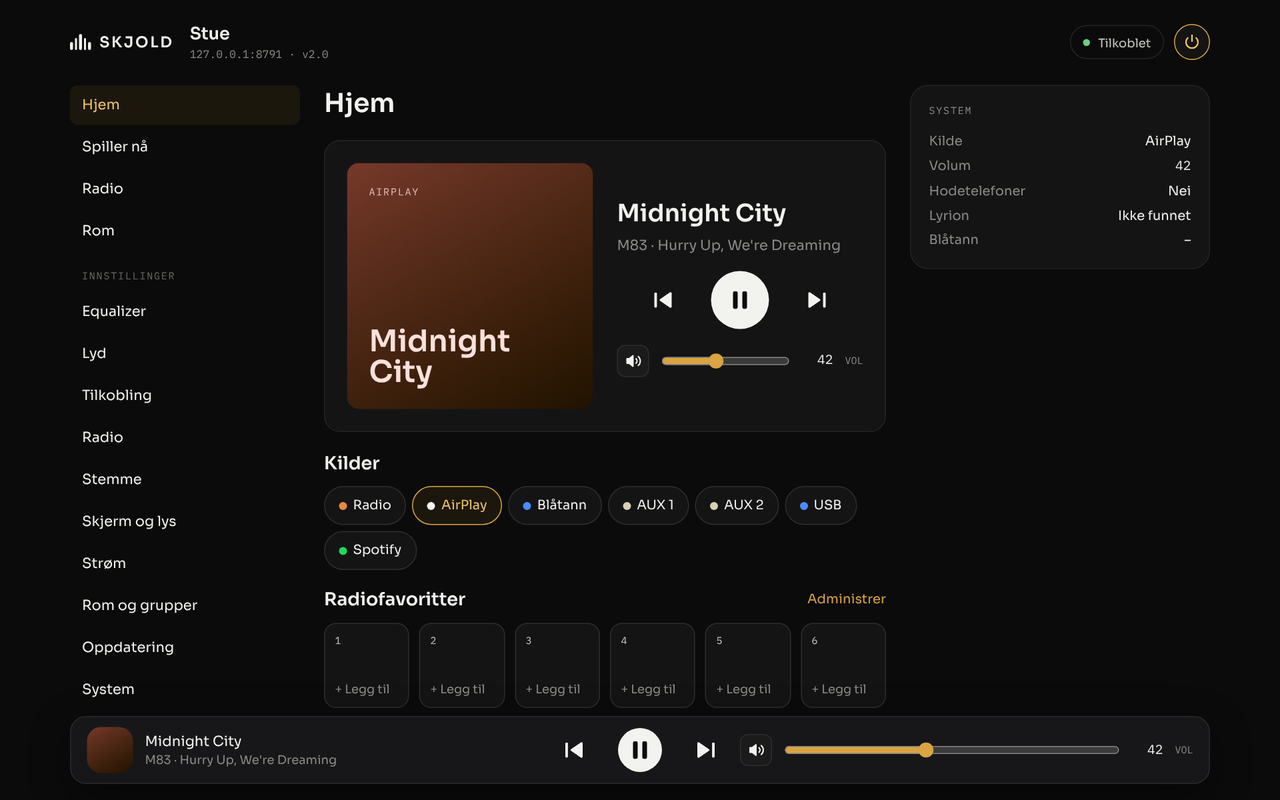Switch source to Blåtann

(555, 505)
